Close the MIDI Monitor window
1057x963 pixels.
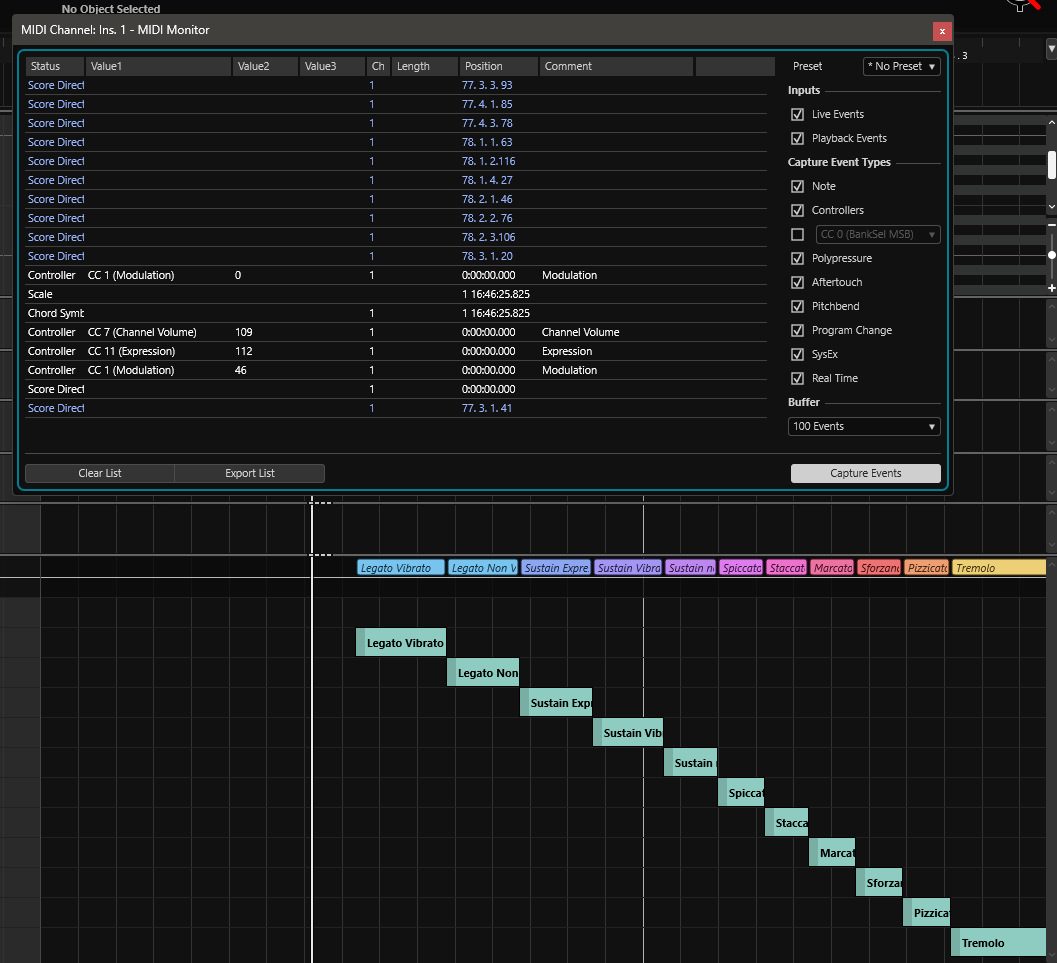click(941, 31)
